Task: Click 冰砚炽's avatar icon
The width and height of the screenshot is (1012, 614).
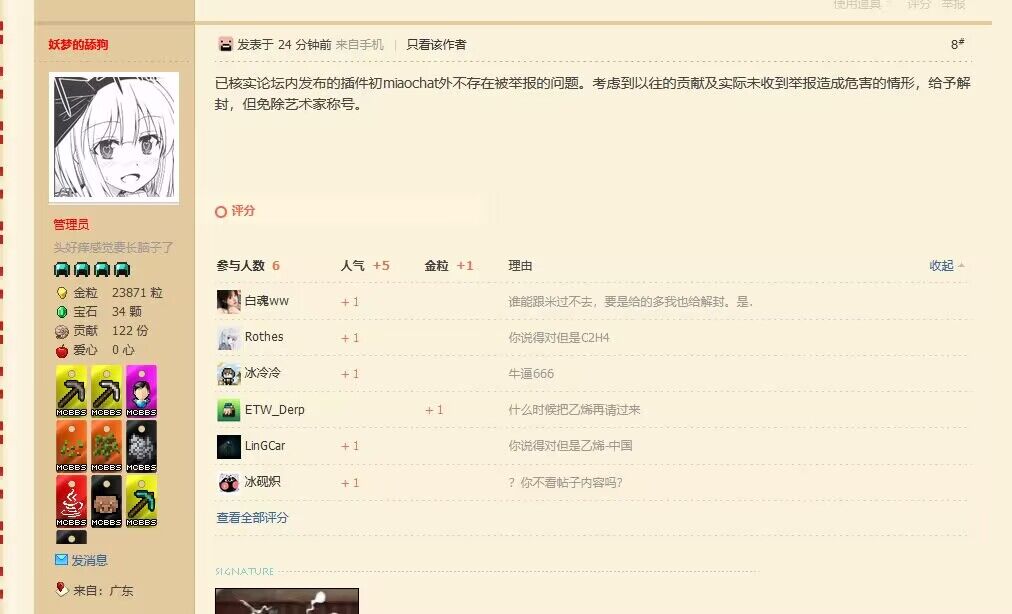Action: pyautogui.click(x=228, y=482)
